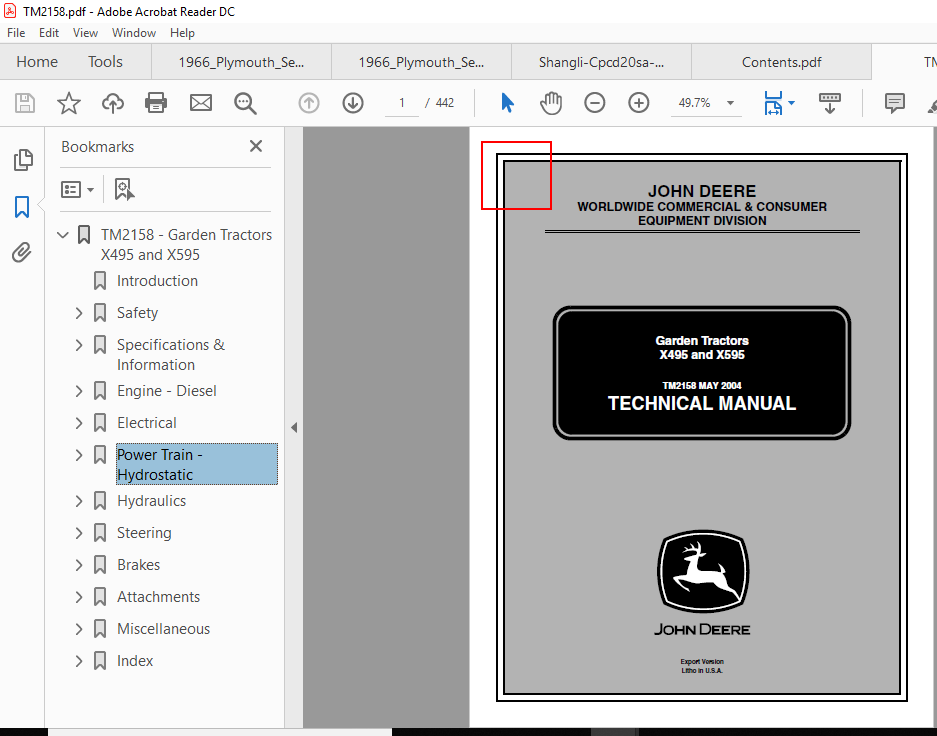Screen dimensions: 937x736
Task: Open the Page Thumbnails panel
Action: [23, 160]
